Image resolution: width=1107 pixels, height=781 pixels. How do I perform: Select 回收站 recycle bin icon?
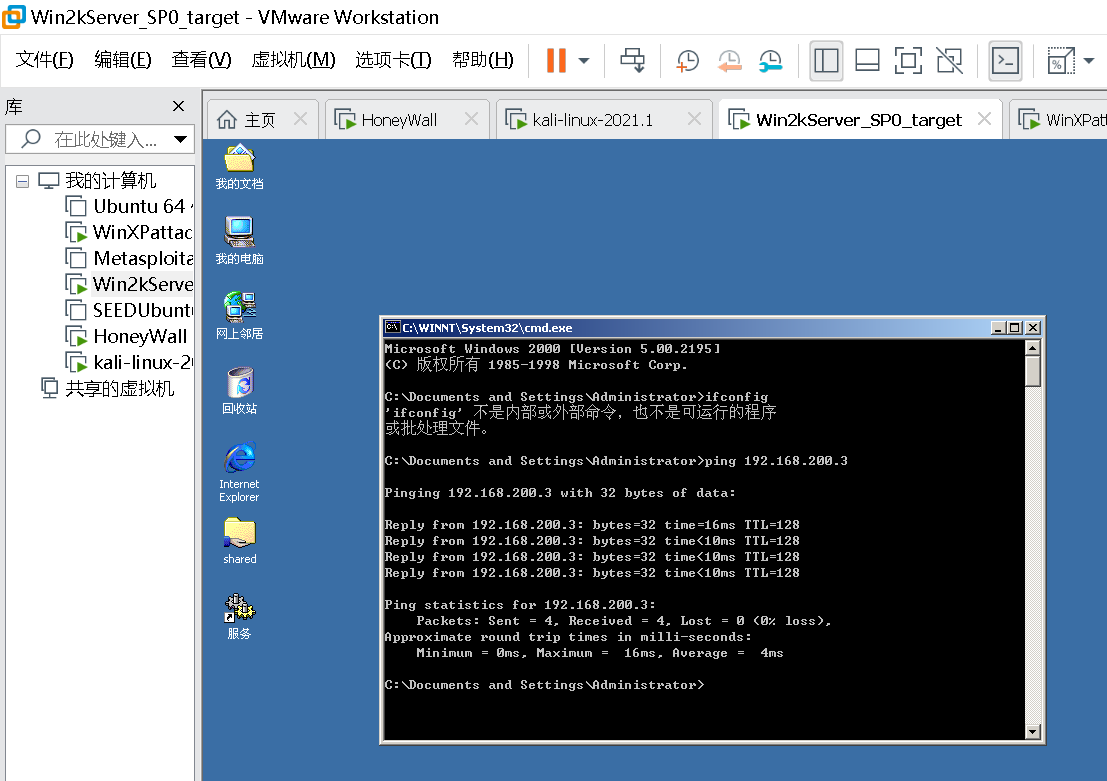(x=239, y=390)
